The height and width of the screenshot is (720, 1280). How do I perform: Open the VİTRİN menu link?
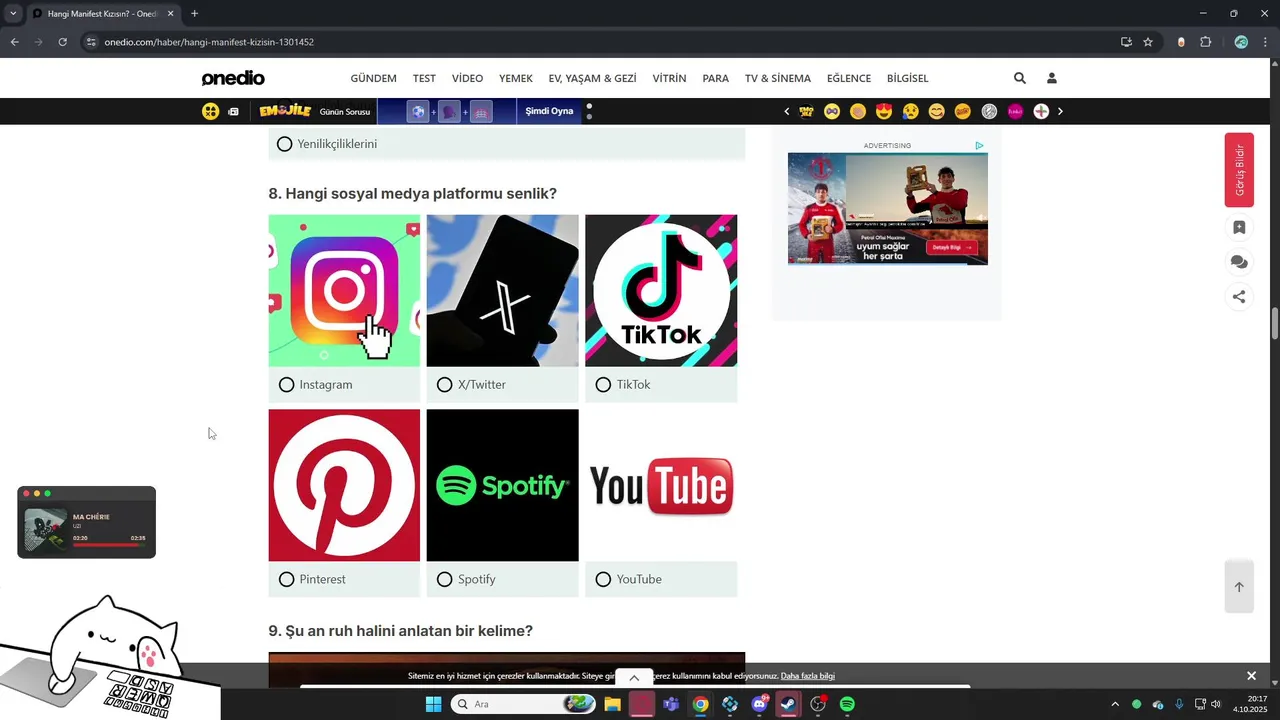[670, 78]
